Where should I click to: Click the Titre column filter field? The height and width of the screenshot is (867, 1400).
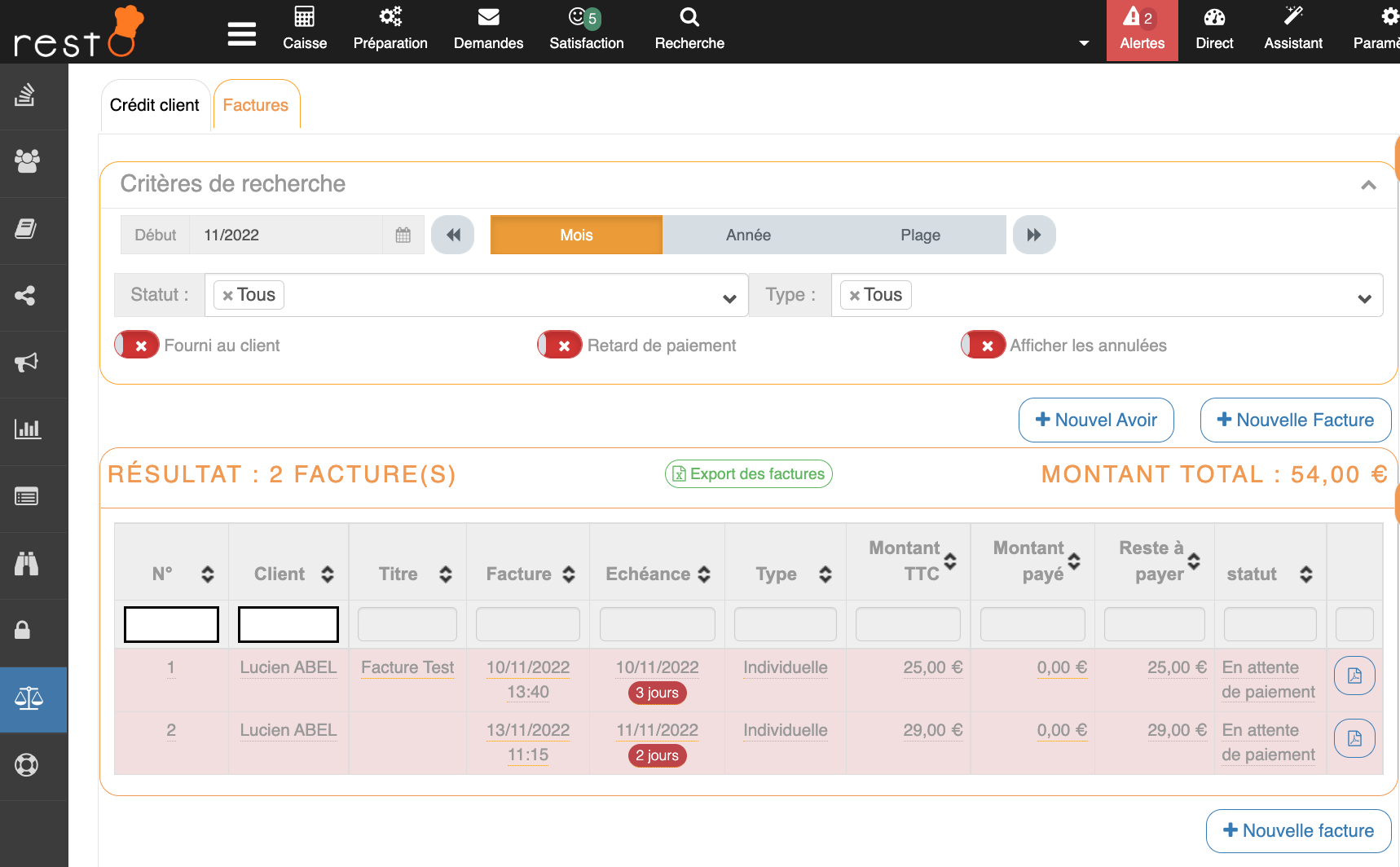pyautogui.click(x=407, y=624)
